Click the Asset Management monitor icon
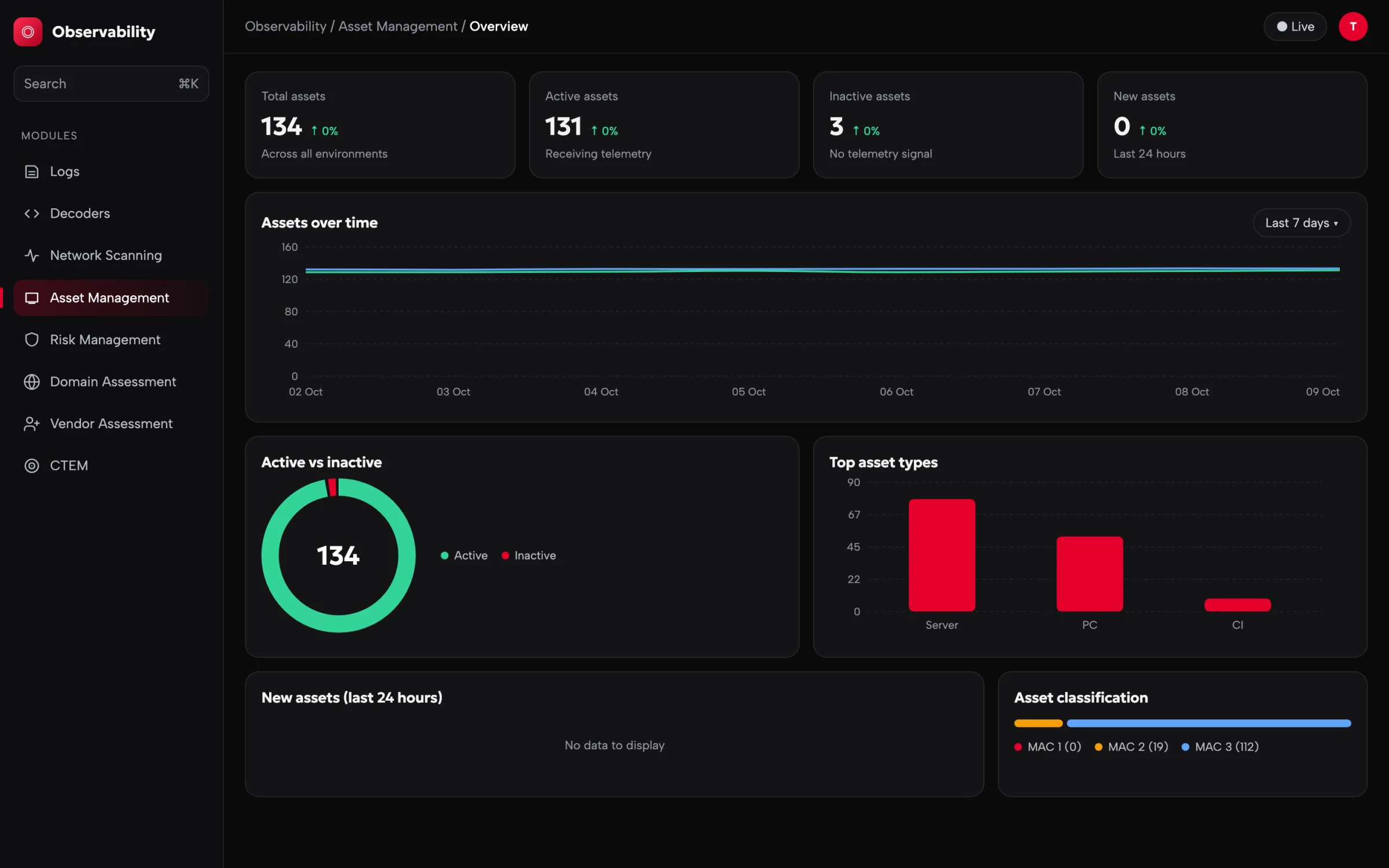The height and width of the screenshot is (868, 1389). (32, 298)
